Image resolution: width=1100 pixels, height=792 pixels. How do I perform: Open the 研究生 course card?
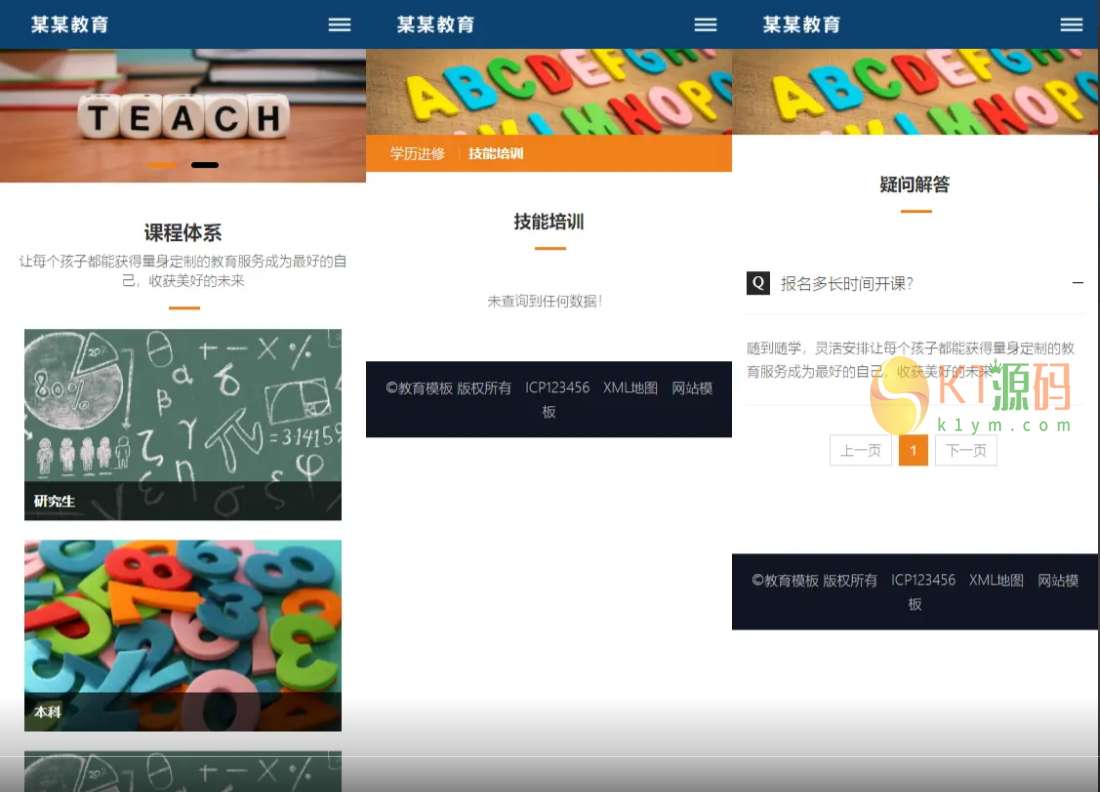(x=183, y=424)
